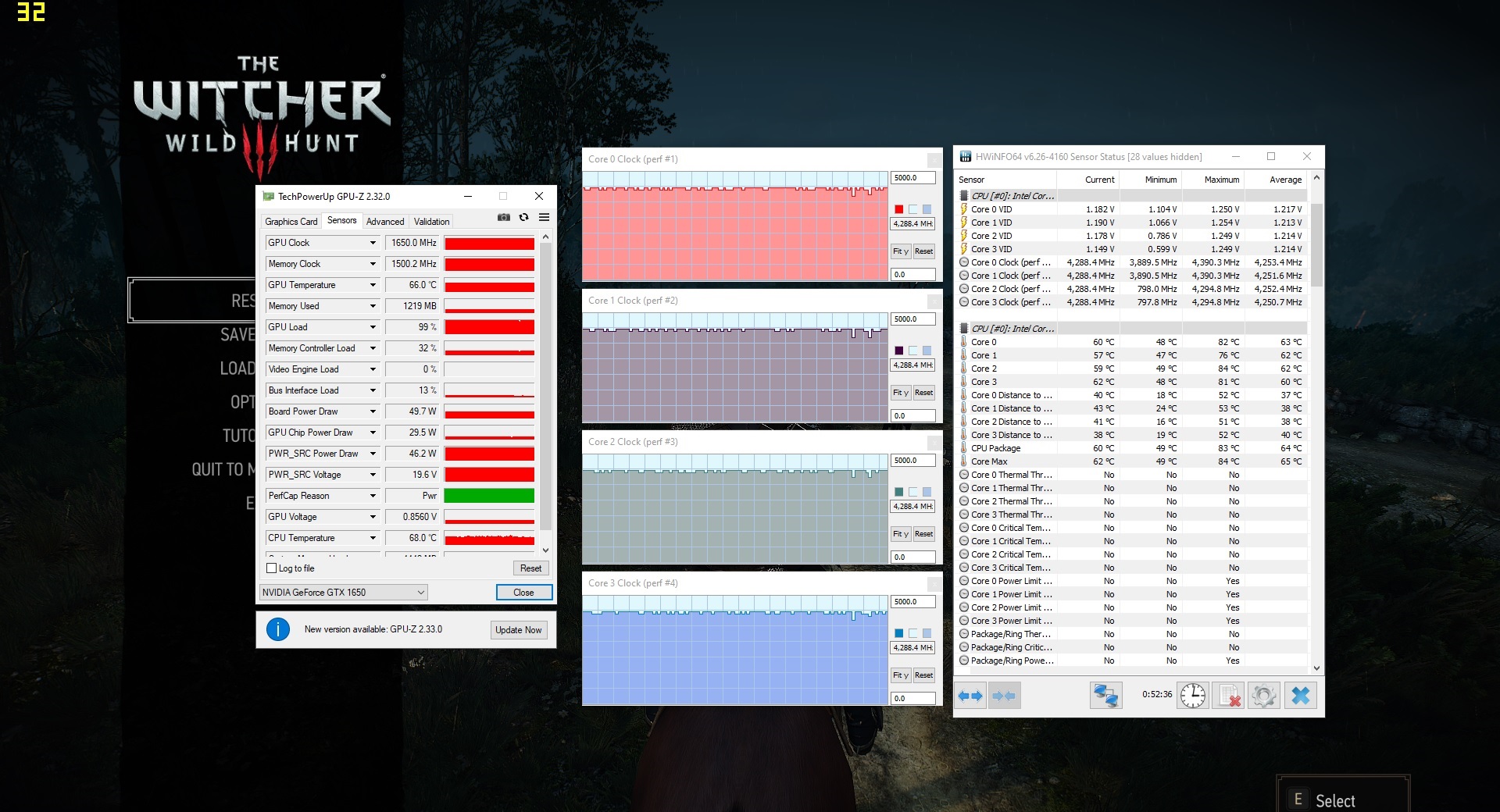This screenshot has width=1500, height=812.
Task: Pick red color swatch in Core 0 graph
Action: coord(899,209)
